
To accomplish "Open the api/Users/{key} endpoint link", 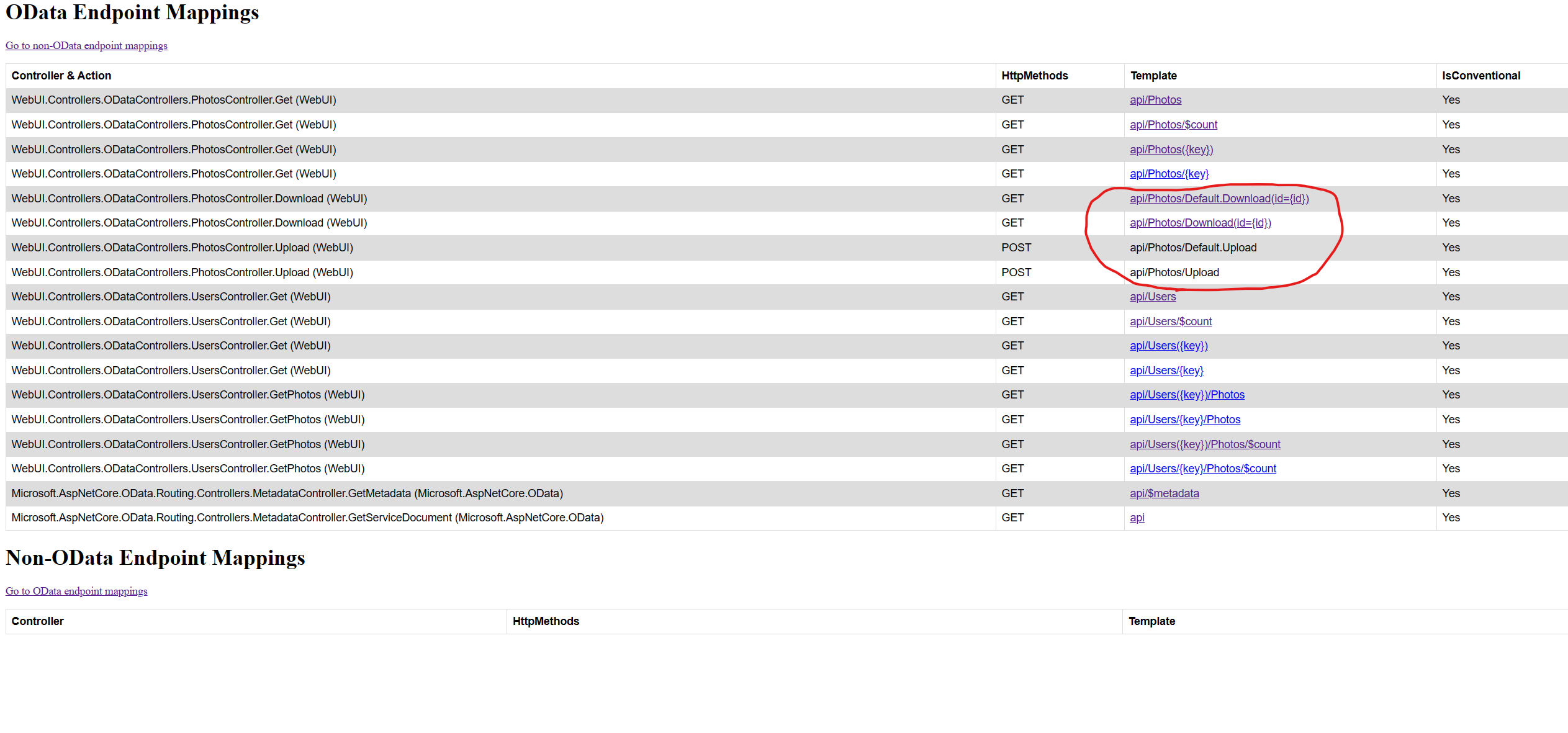I will tap(1166, 370).
